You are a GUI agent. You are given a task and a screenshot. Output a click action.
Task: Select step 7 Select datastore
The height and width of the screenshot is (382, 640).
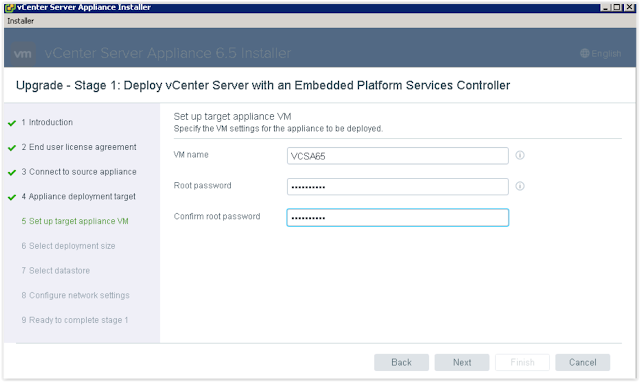pyautogui.click(x=56, y=271)
